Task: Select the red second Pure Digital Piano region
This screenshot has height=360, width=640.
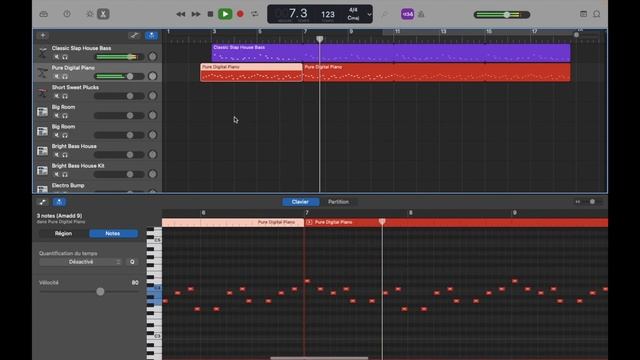Action: pyautogui.click(x=437, y=72)
